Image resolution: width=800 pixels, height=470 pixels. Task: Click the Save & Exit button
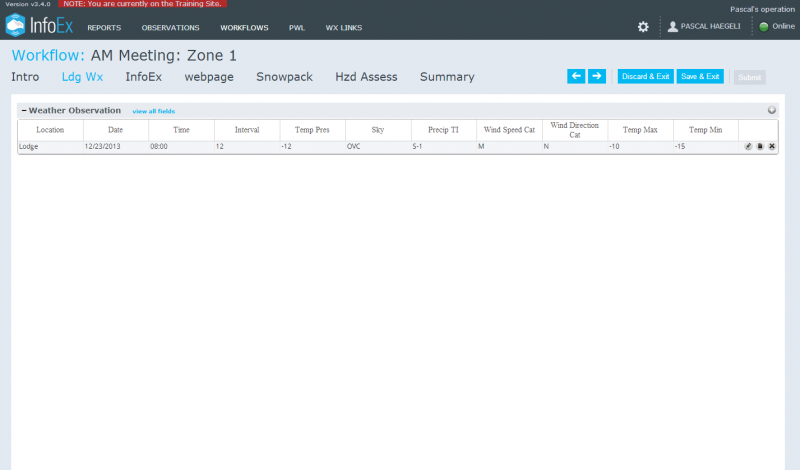[700, 76]
